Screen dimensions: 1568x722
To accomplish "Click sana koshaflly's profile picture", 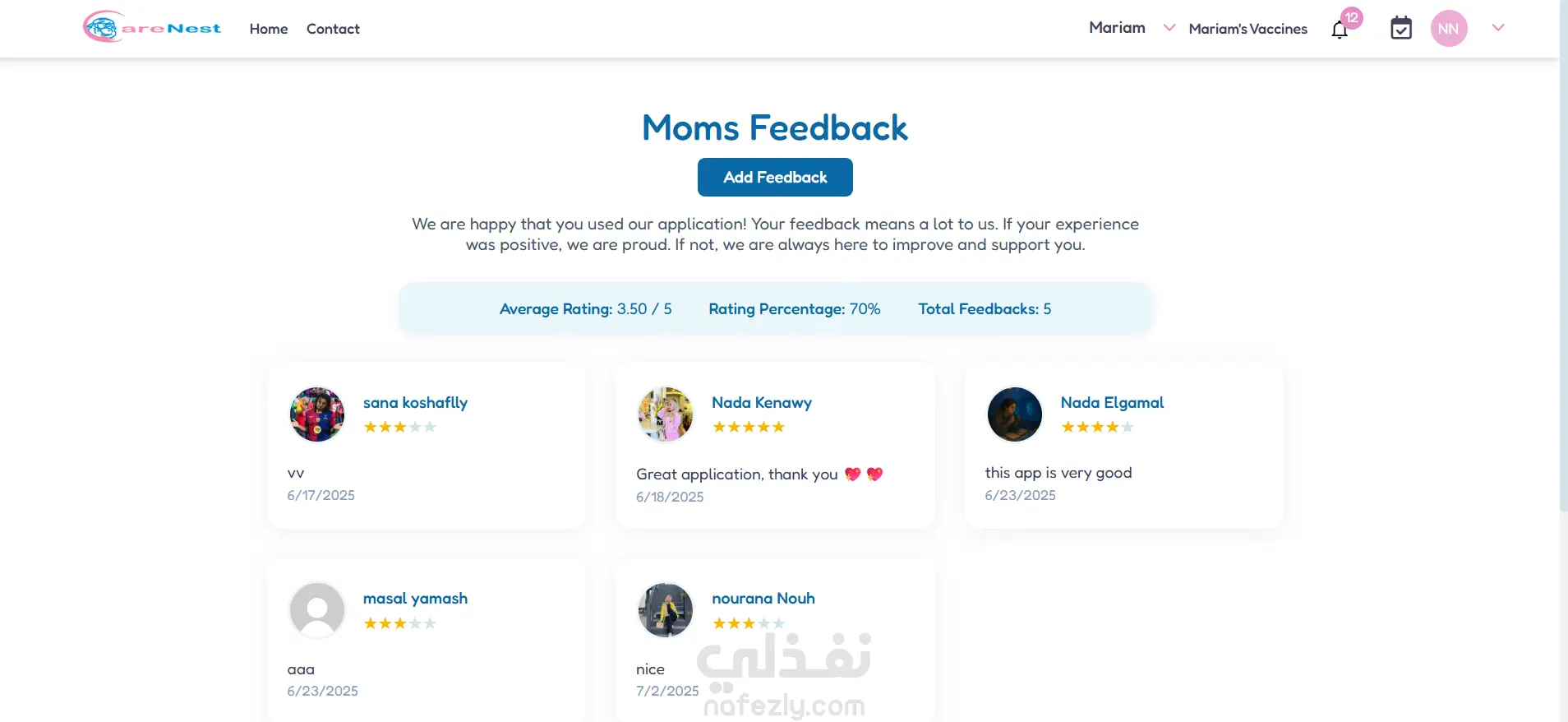I will point(317,414).
